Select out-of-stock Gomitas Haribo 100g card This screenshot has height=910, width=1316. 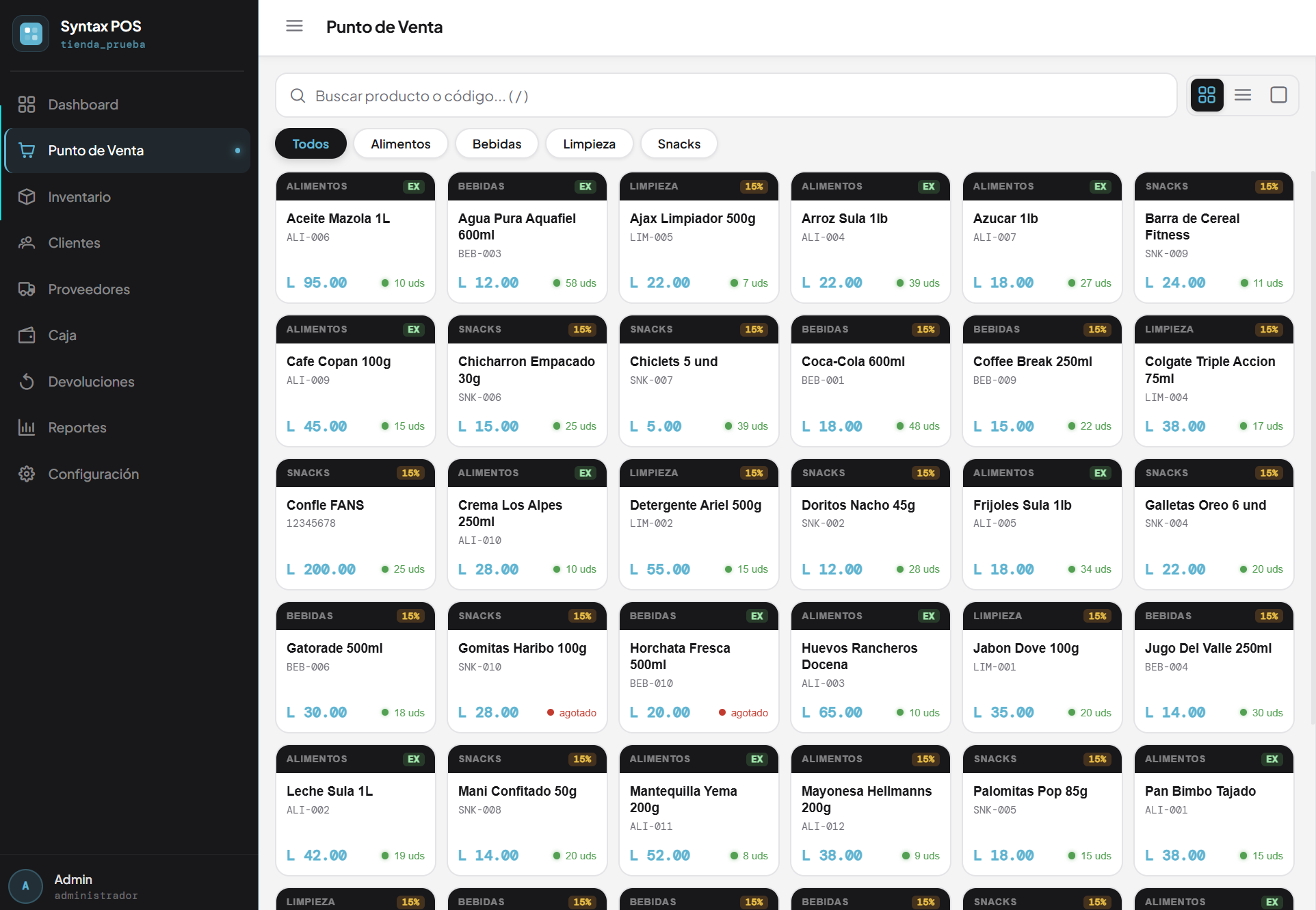[x=527, y=667]
